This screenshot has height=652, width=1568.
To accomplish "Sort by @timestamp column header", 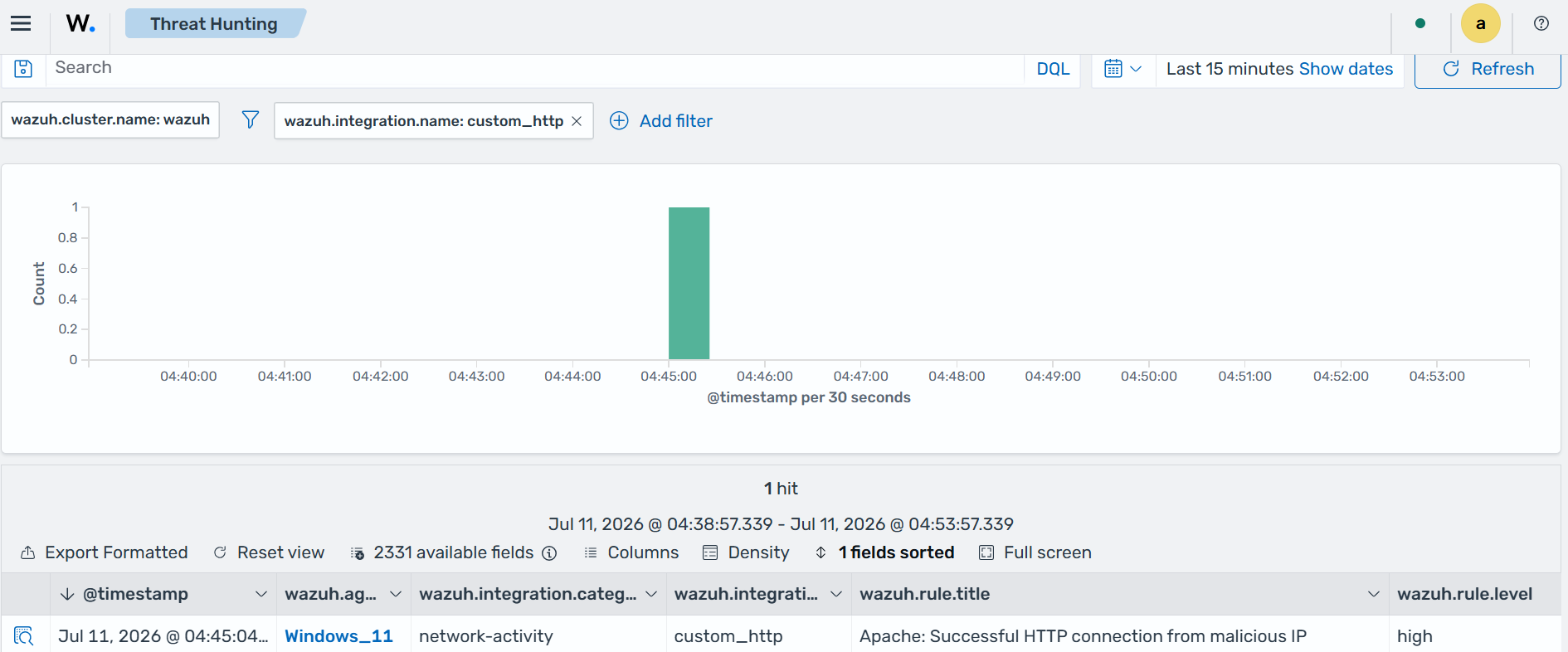I will (135, 594).
